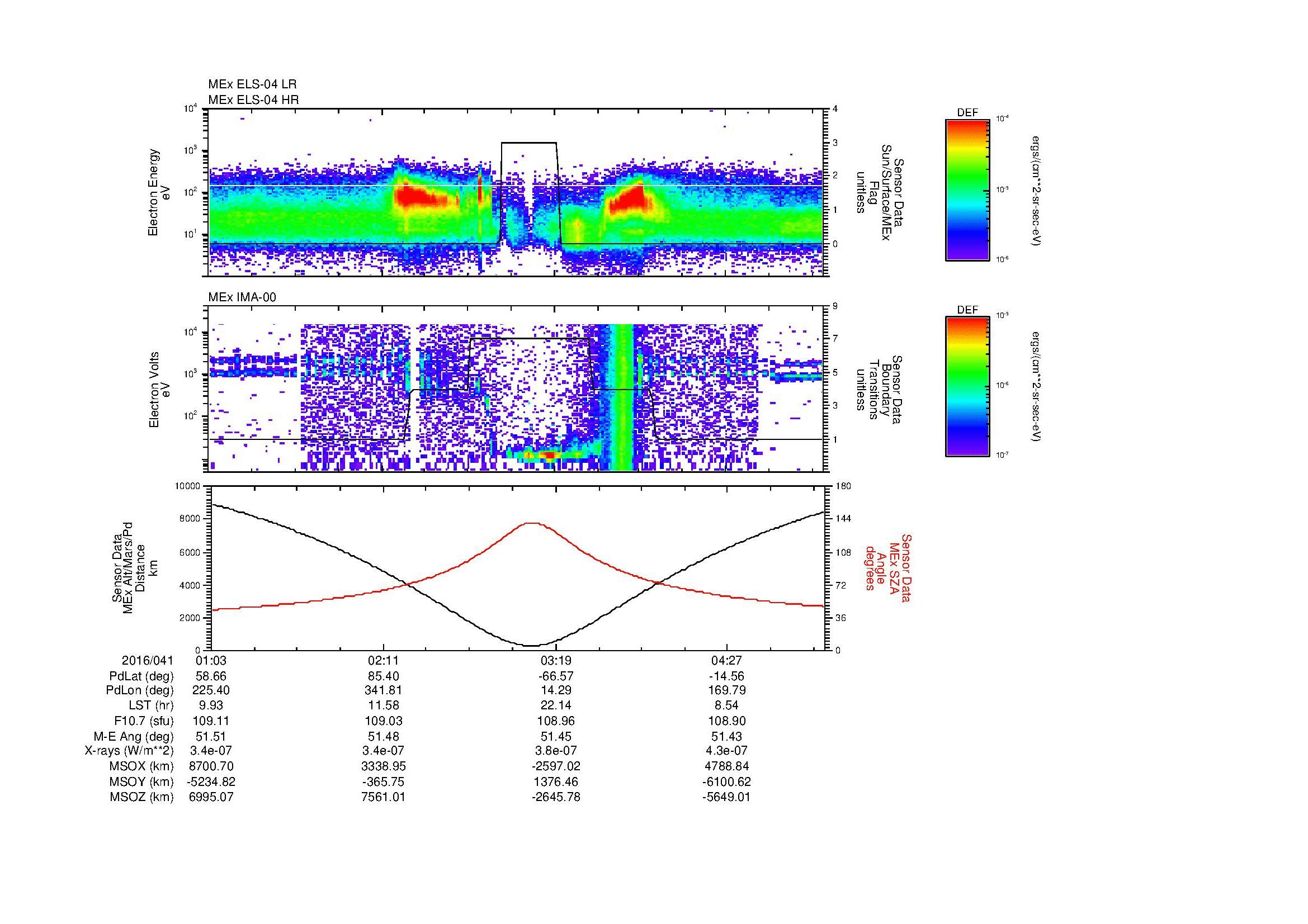The image size is (1308, 924).
Task: Click the 'MEx ELS-04 LR' panel title
Action: point(252,84)
